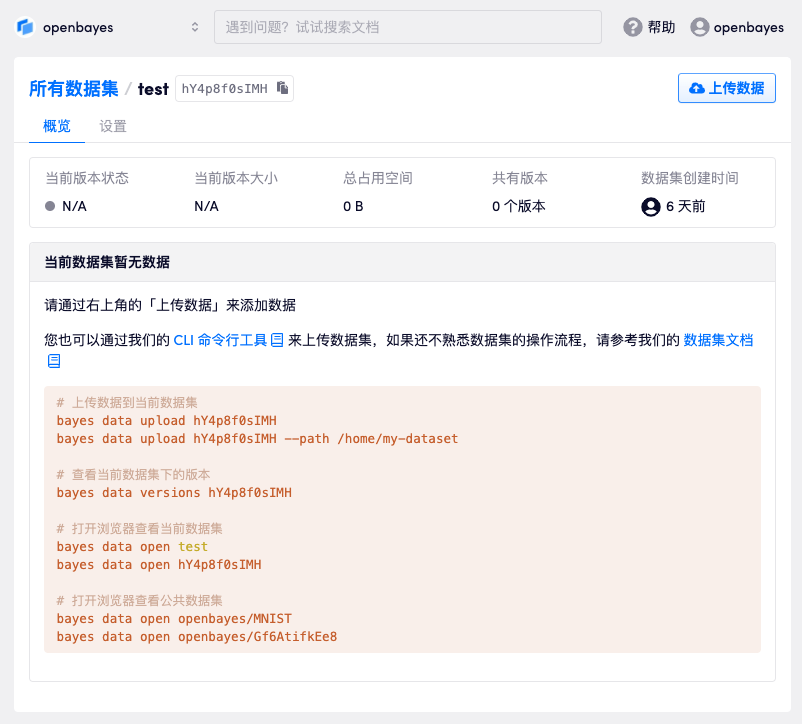Open the CLI 命令行工具 link
This screenshot has width=802, height=724.
point(220,340)
